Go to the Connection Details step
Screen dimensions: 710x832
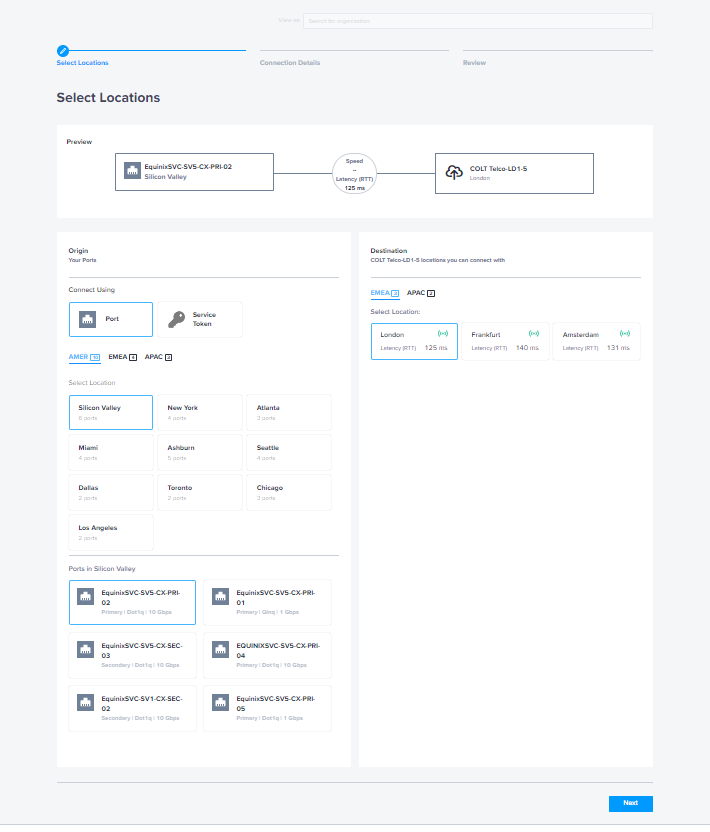(290, 62)
